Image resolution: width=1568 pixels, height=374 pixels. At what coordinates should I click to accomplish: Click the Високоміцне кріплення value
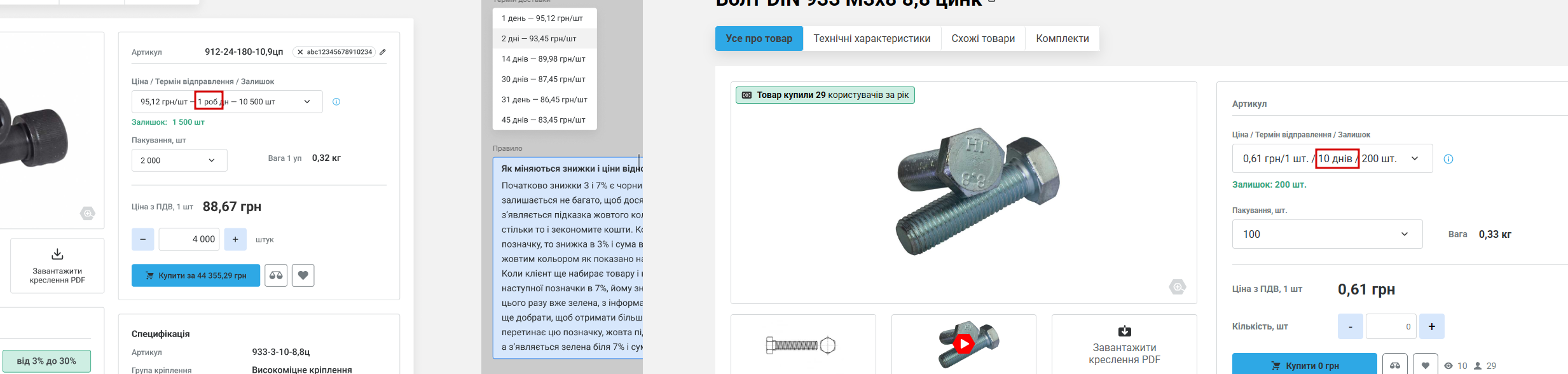302,370
